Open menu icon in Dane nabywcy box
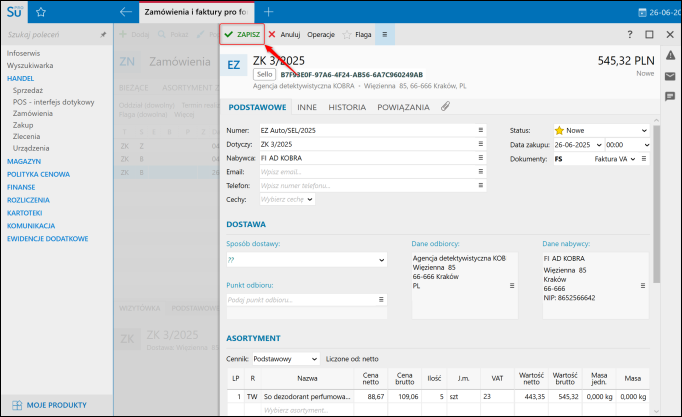 (x=643, y=286)
